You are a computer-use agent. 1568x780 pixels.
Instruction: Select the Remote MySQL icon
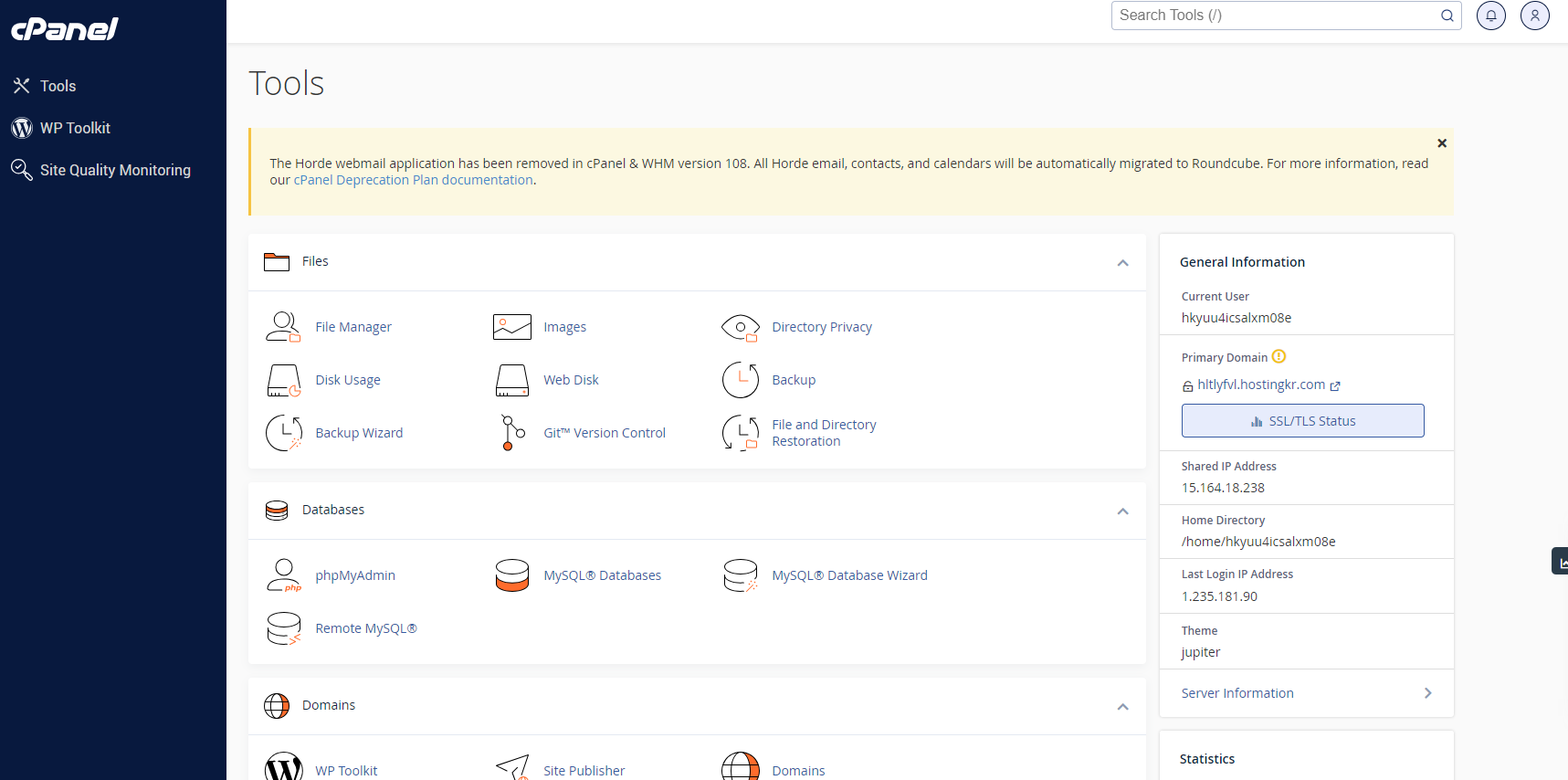coord(283,628)
